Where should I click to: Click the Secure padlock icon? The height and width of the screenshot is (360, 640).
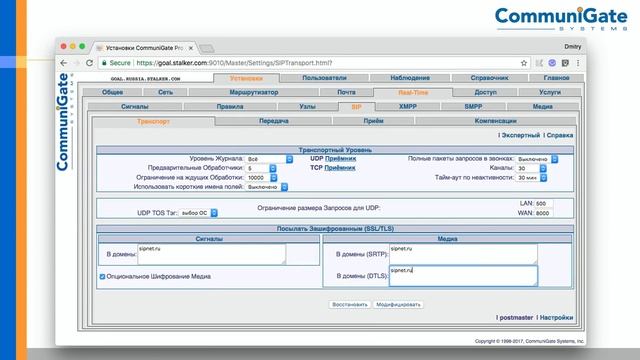104,63
